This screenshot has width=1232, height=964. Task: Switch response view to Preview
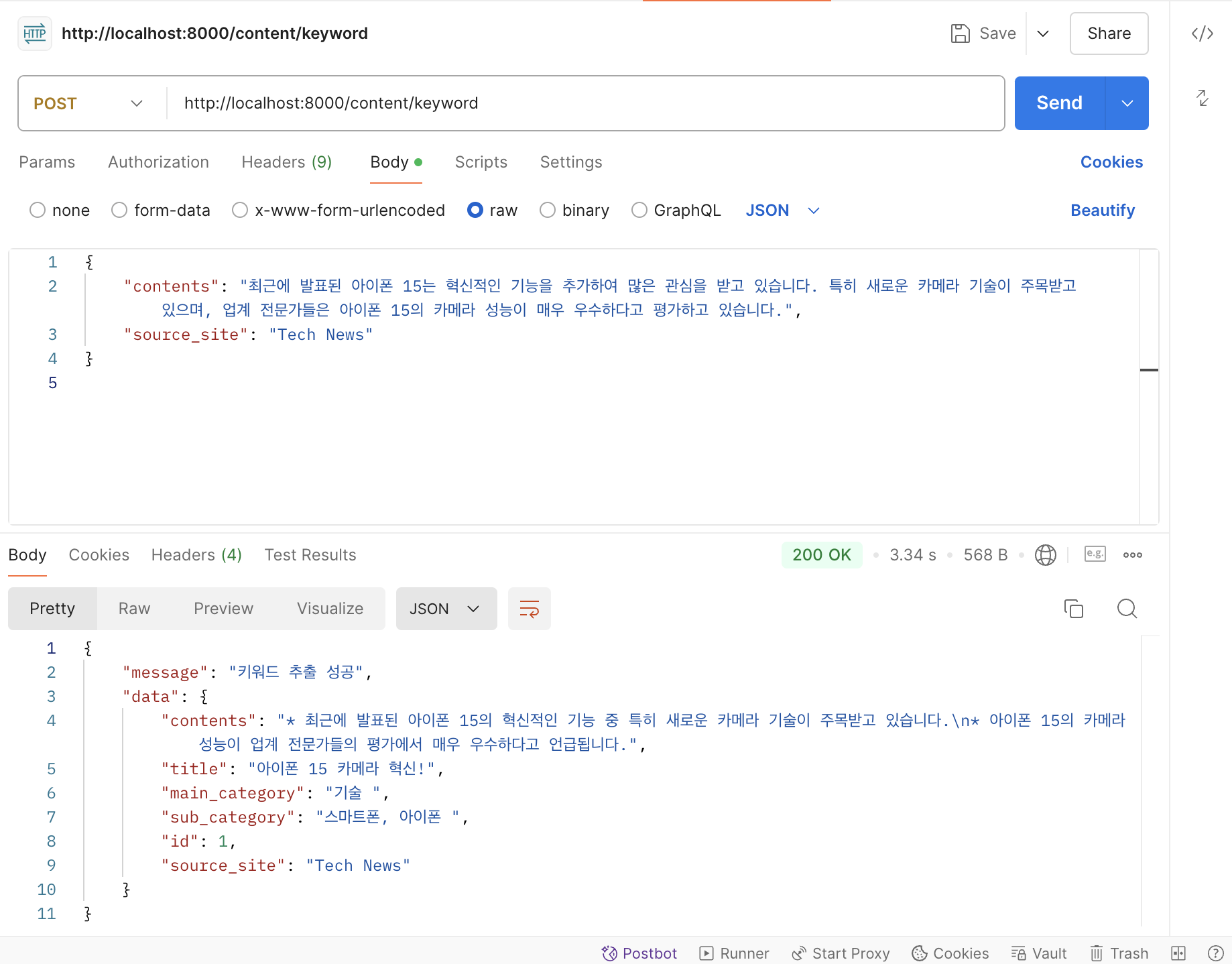223,609
